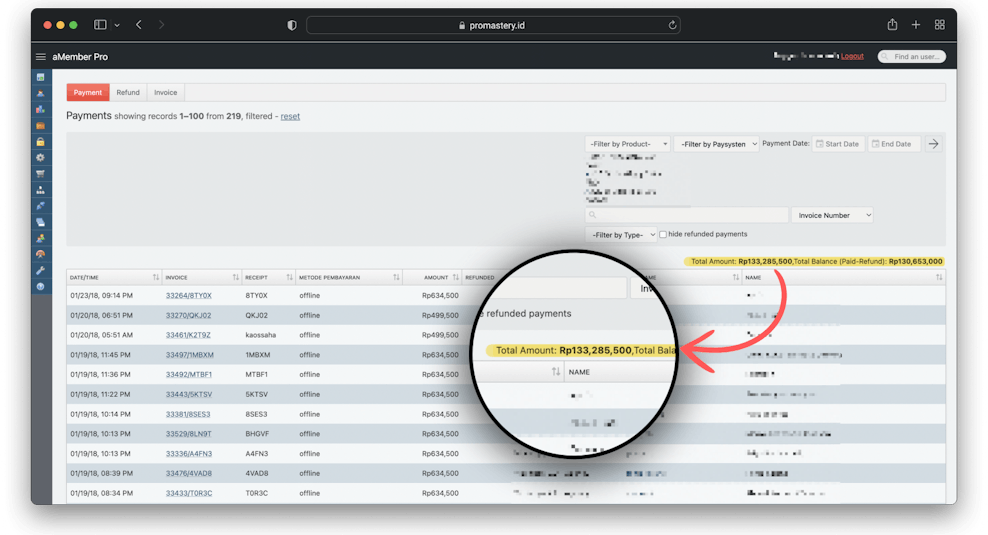
Task: Open invoice 33497/1MBXM
Action: (190, 355)
